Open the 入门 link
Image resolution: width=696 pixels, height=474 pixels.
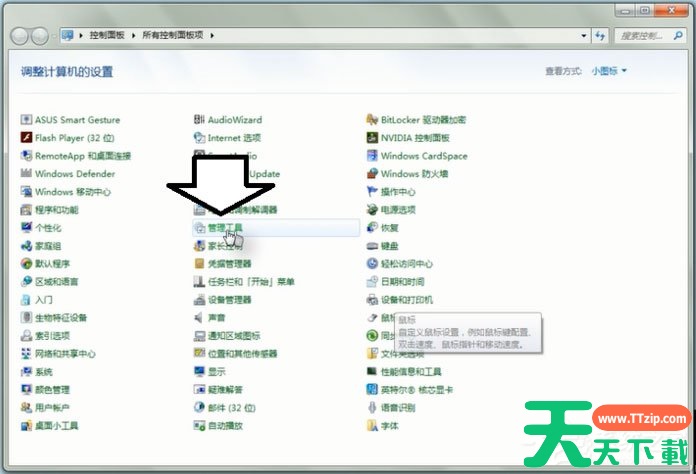[x=44, y=300]
